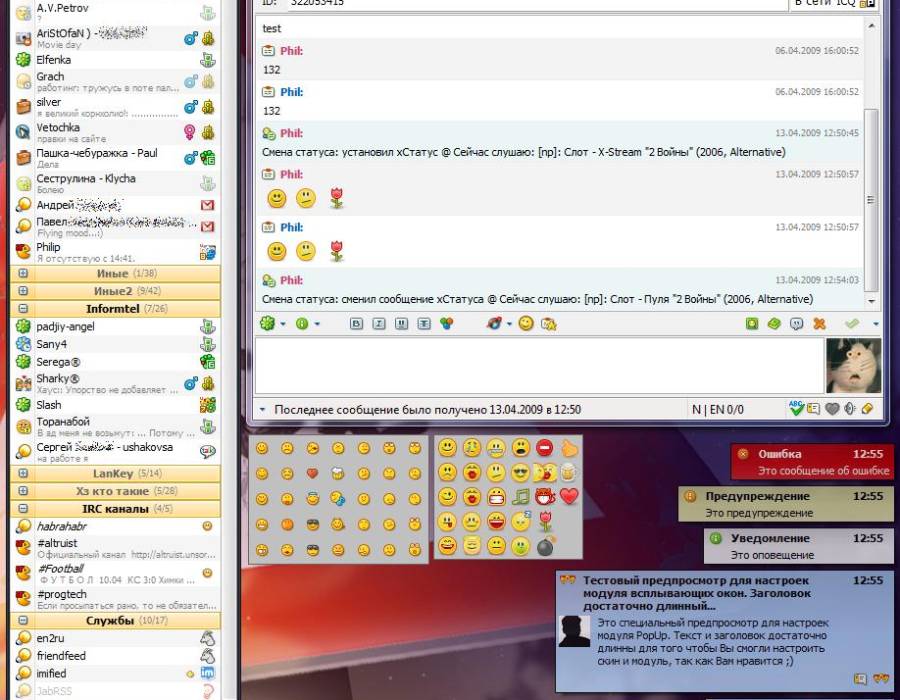Click the starred card icon beside toolbar smiley
This screenshot has height=700, width=900.
coord(549,324)
